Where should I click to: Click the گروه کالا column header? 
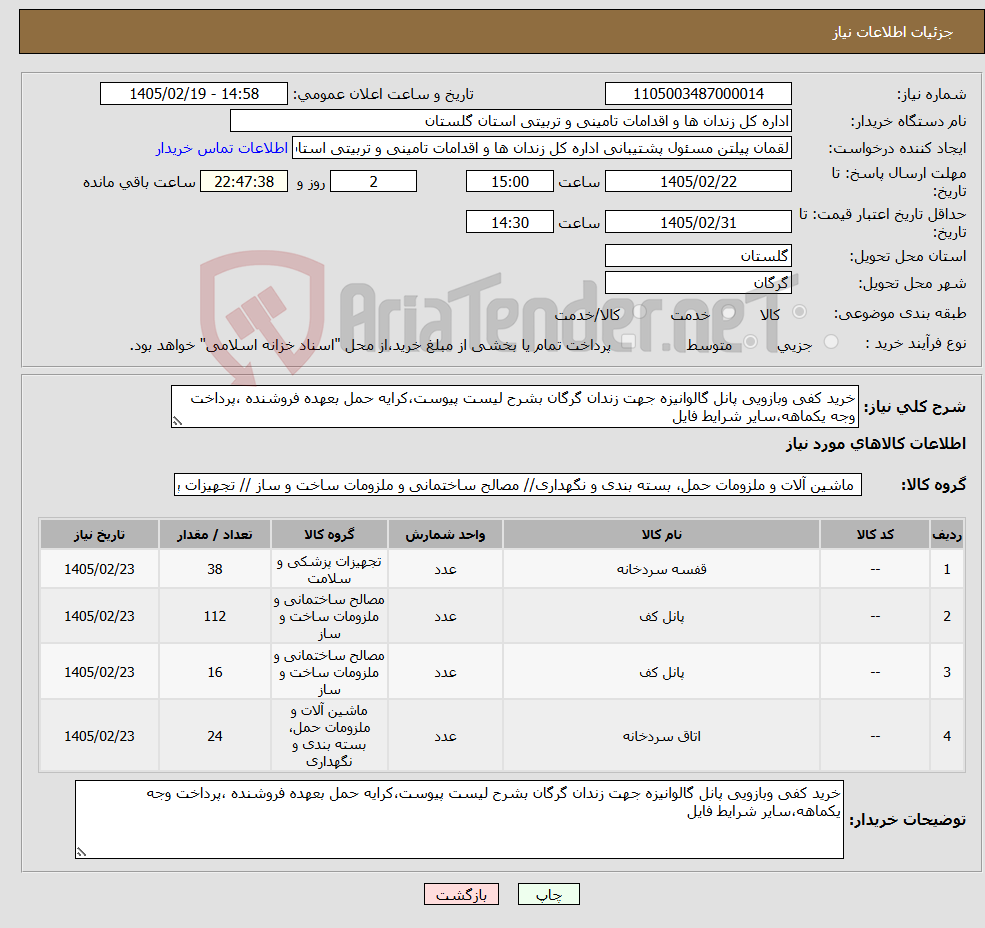(x=329, y=535)
